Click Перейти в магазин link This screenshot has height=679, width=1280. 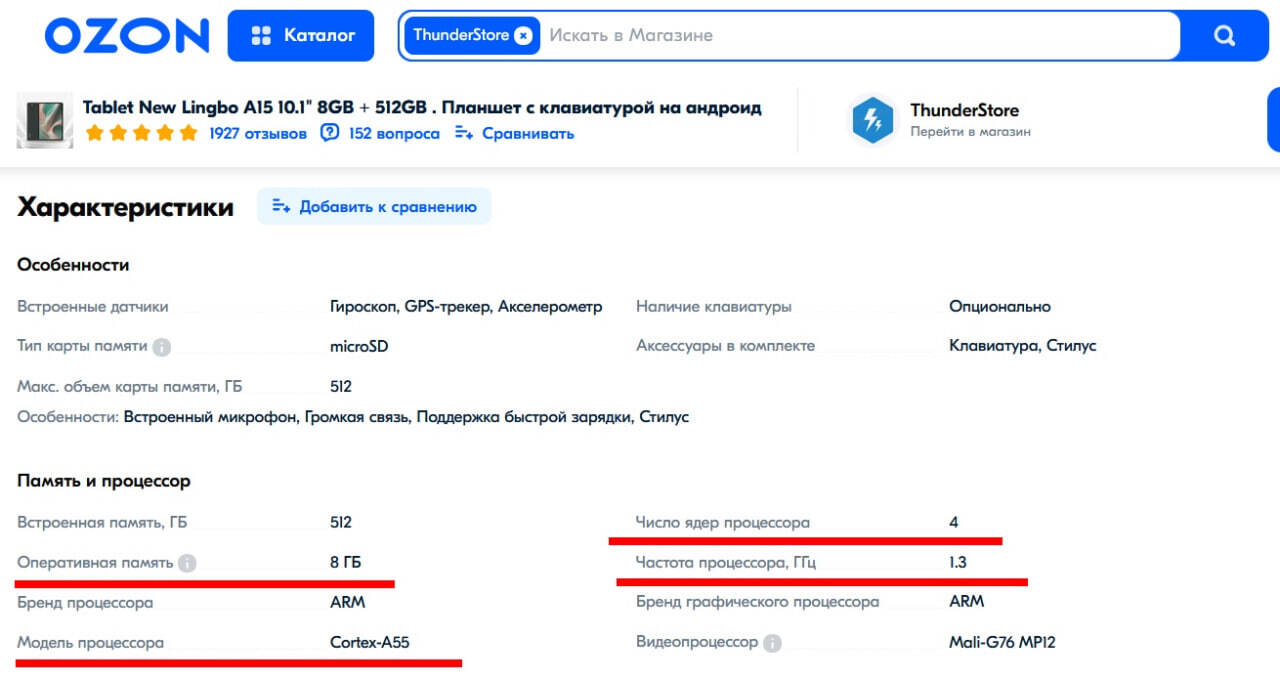[970, 132]
